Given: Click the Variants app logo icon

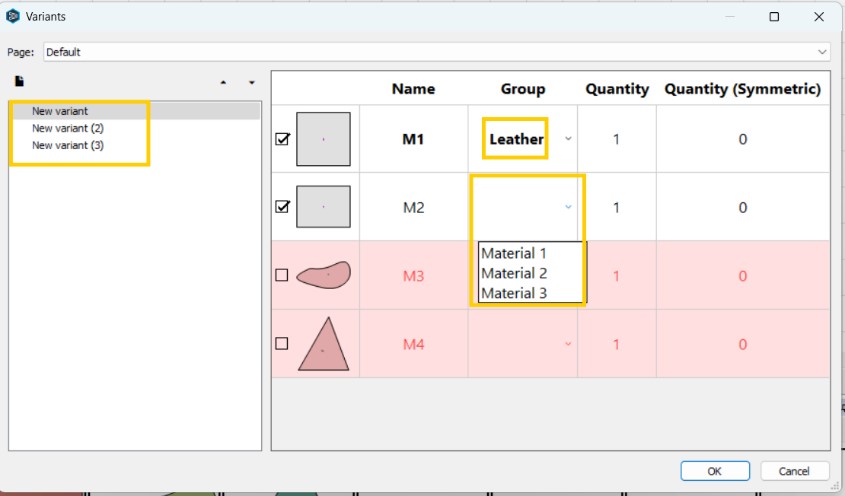Looking at the screenshot, I should click(x=12, y=16).
